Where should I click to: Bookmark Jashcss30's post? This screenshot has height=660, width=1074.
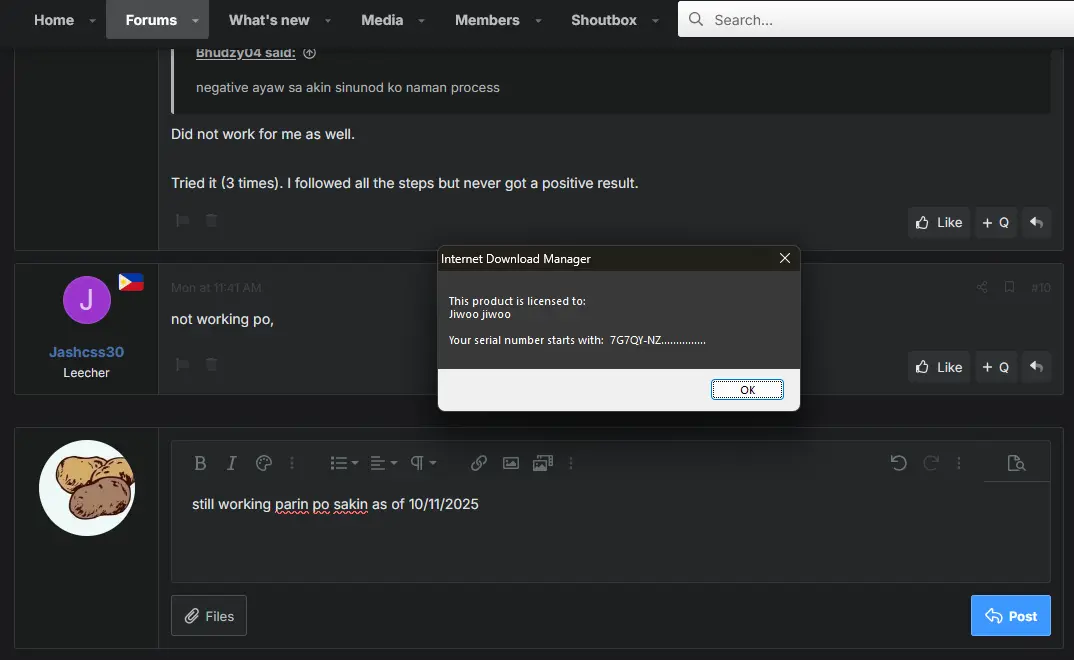coord(1009,288)
